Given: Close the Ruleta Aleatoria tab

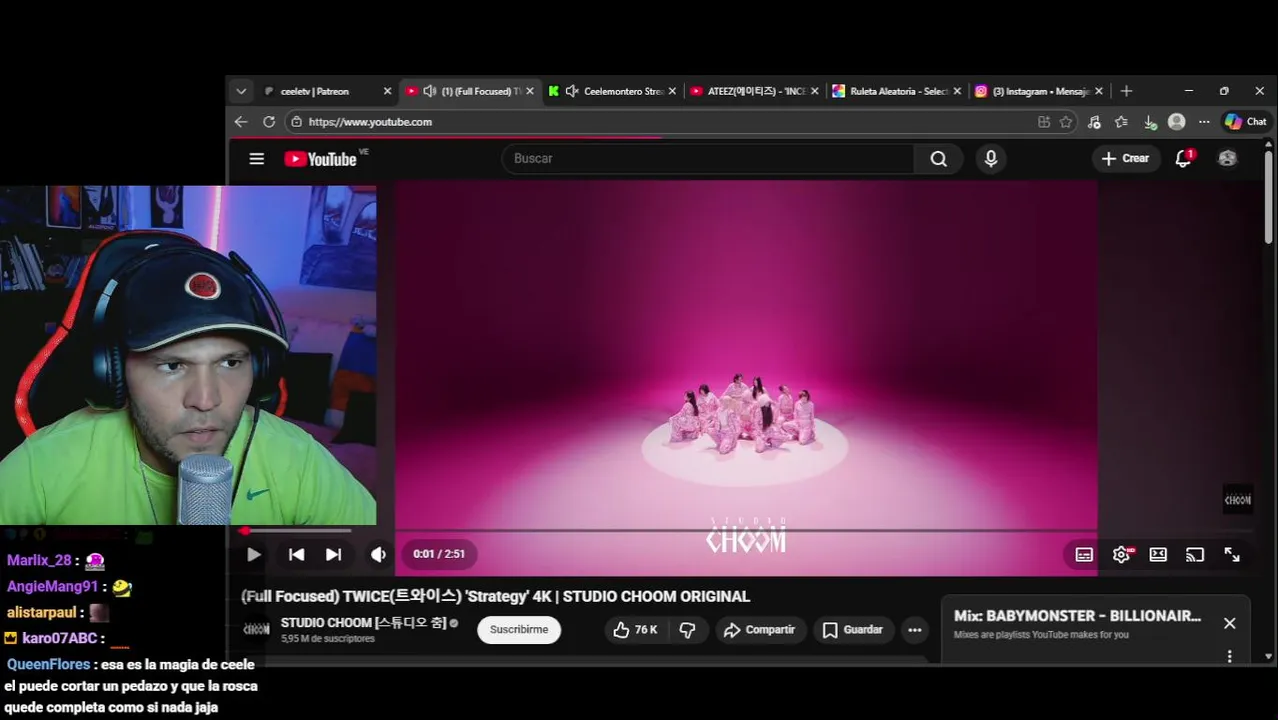Looking at the screenshot, I should tap(957, 91).
